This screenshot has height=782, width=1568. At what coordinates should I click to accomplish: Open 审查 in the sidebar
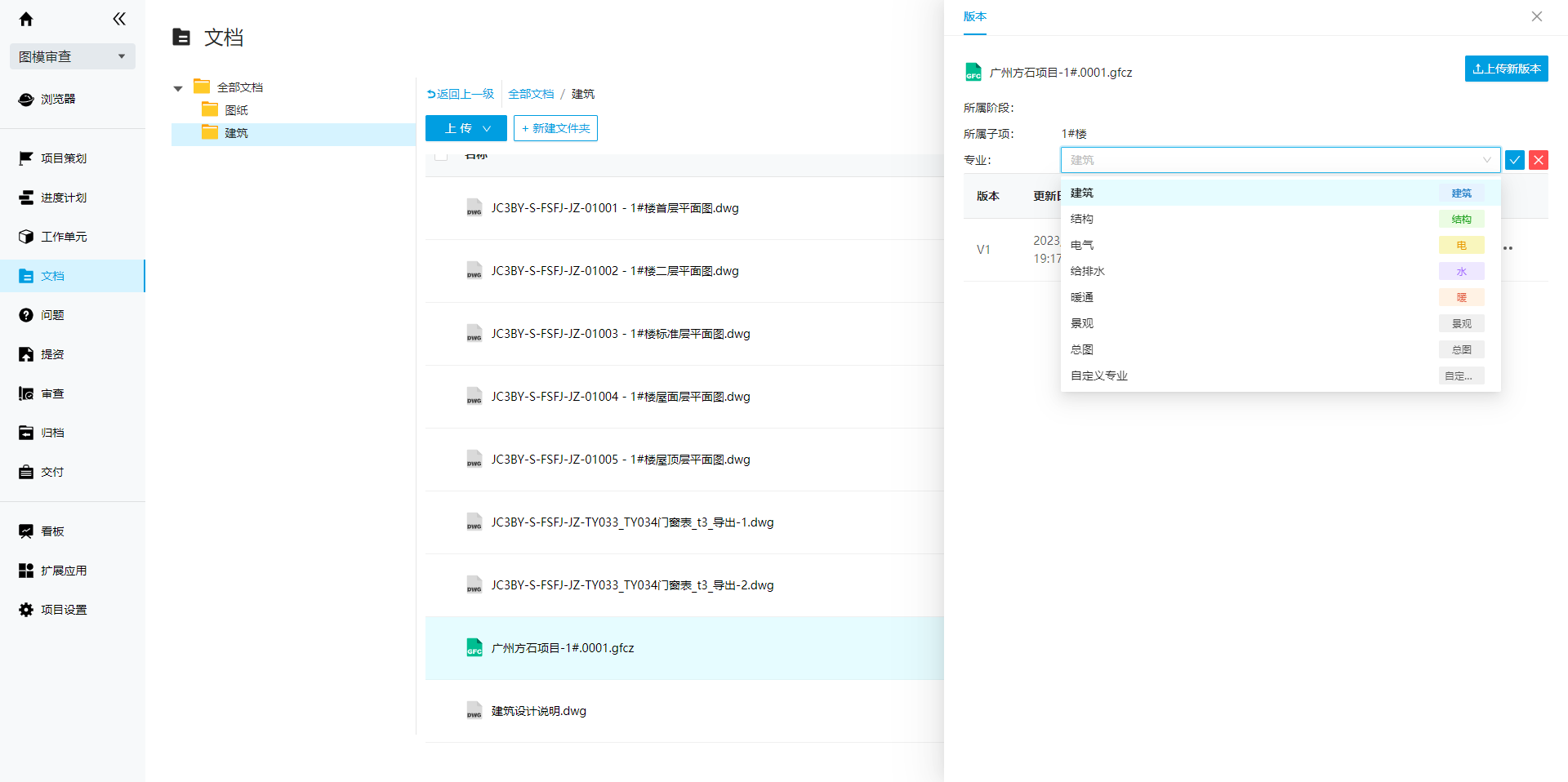click(x=73, y=393)
